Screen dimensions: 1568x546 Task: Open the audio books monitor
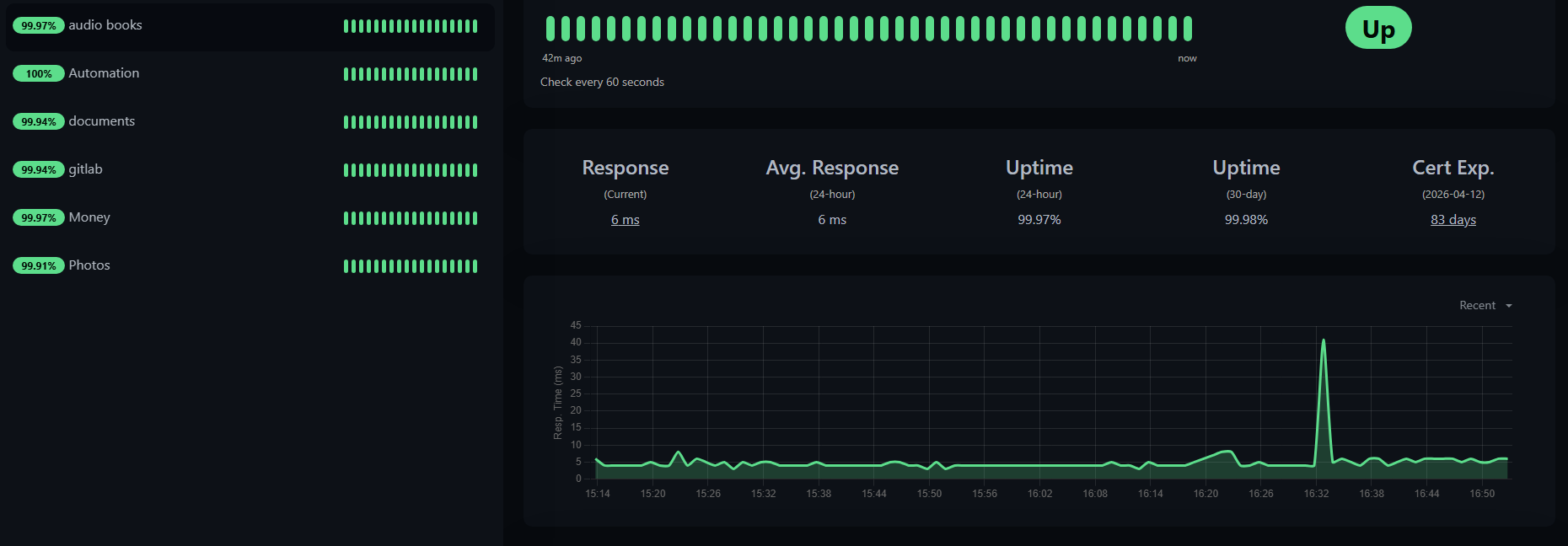pyautogui.click(x=105, y=25)
